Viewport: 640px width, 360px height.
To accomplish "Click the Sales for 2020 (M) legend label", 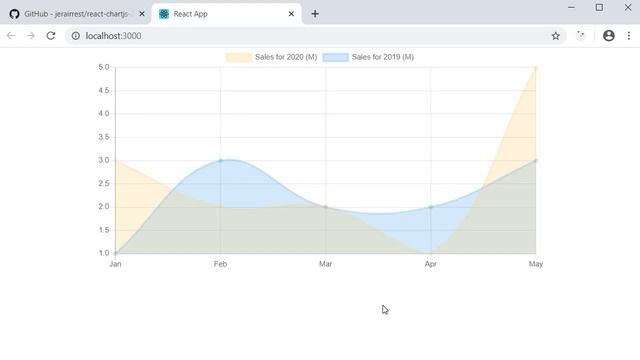I will (286, 57).
